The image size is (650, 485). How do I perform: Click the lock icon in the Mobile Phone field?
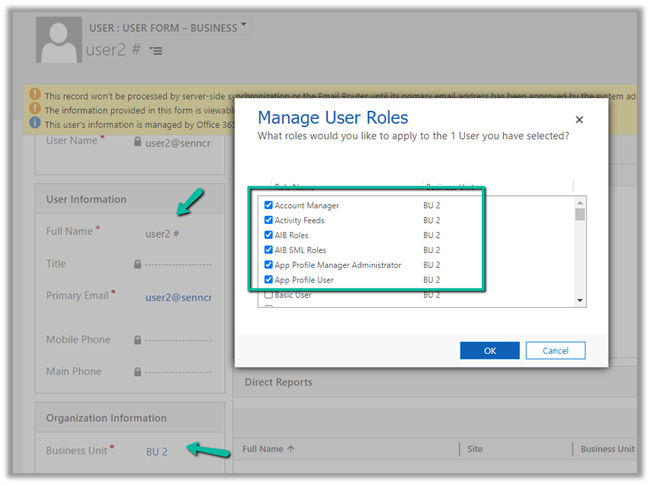[x=137, y=340]
